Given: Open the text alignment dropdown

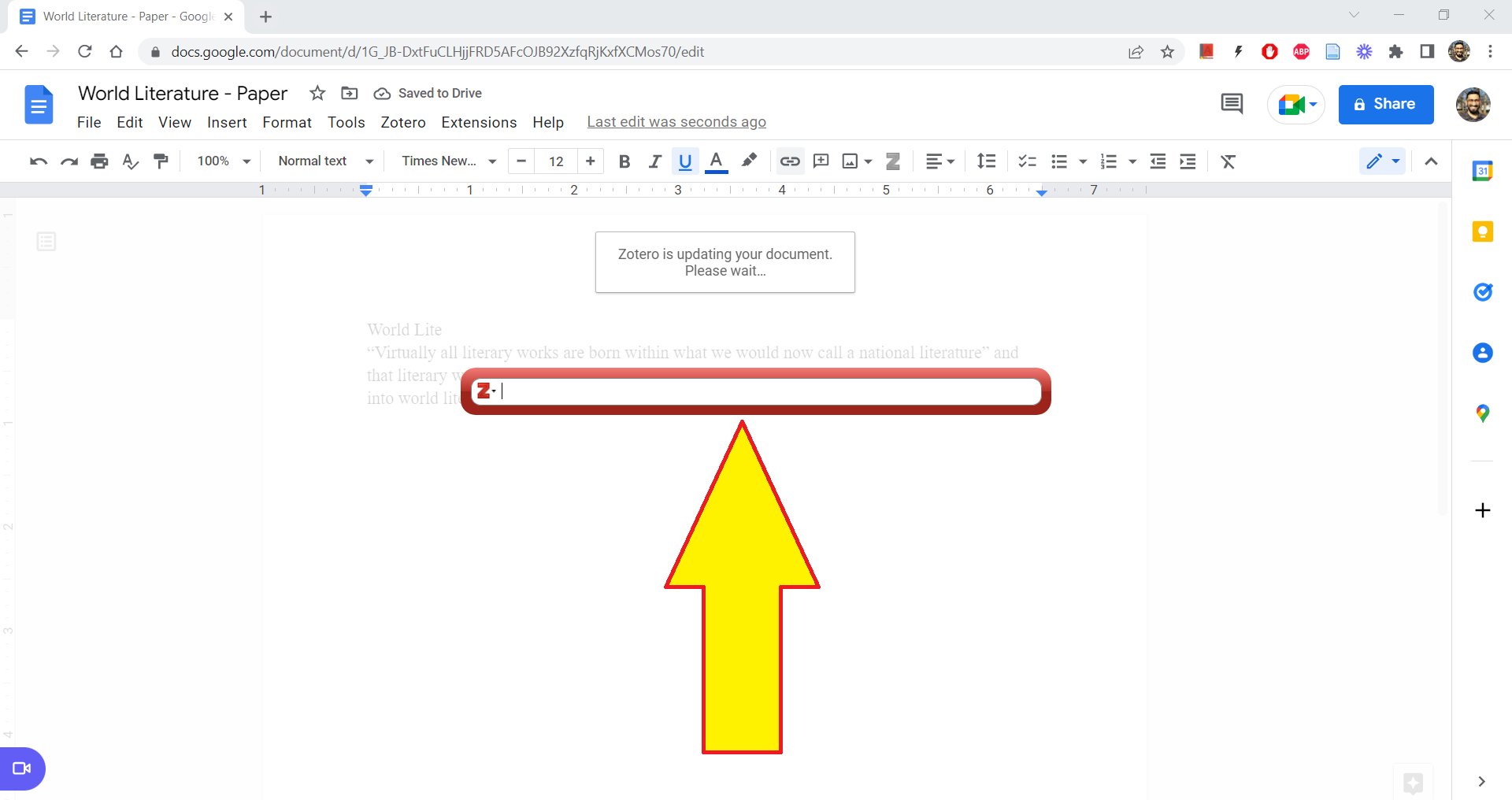Looking at the screenshot, I should (x=939, y=161).
